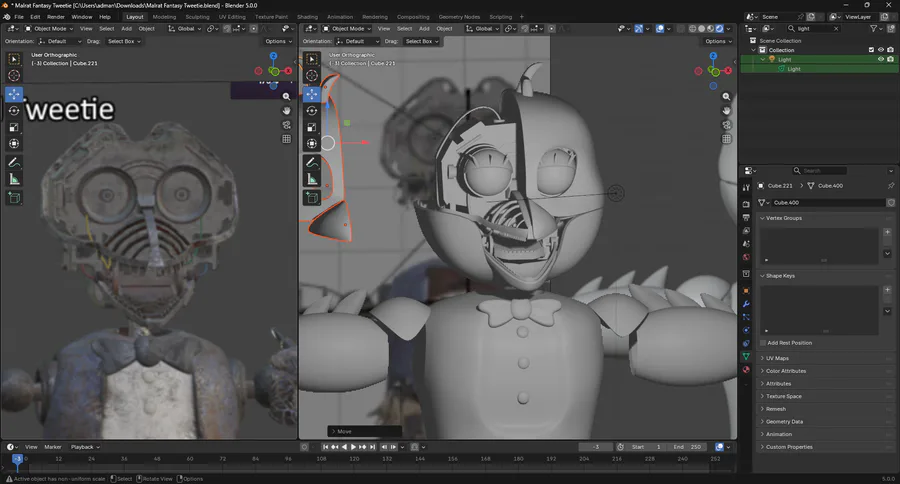This screenshot has width=900, height=484.
Task: Open Options dropdown in left viewport
Action: coord(278,41)
